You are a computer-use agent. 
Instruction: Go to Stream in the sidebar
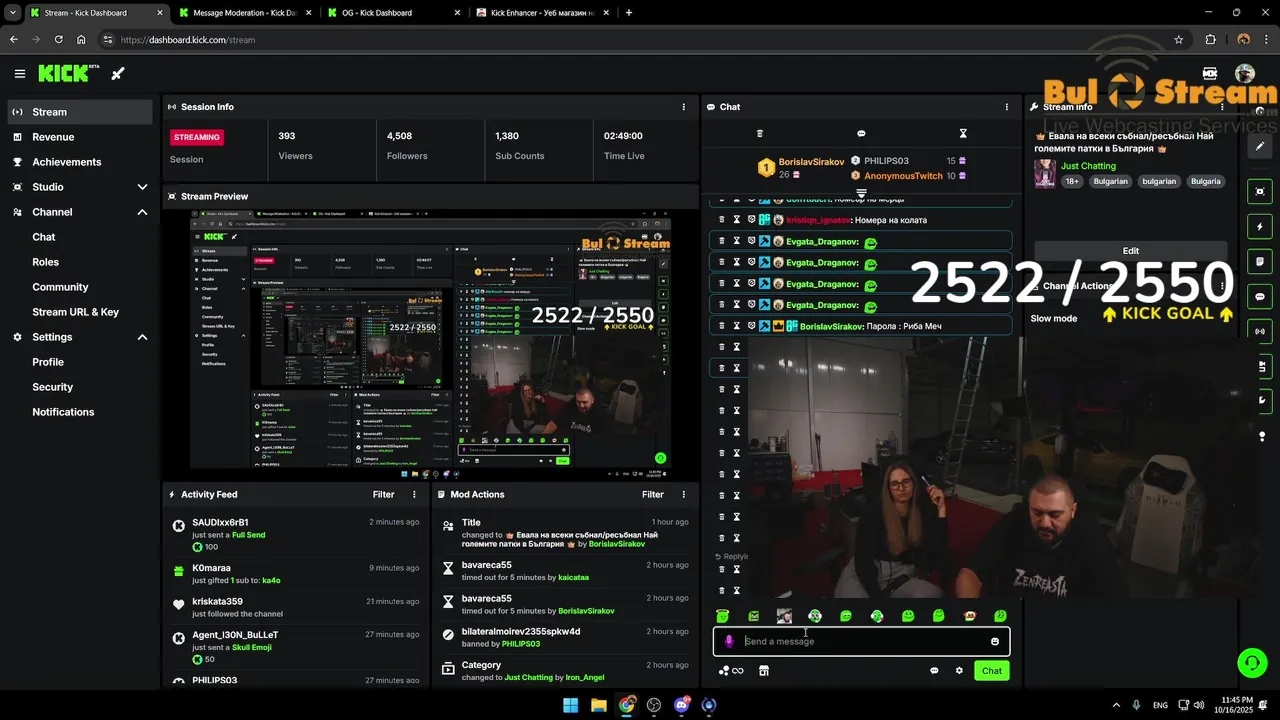(80, 112)
